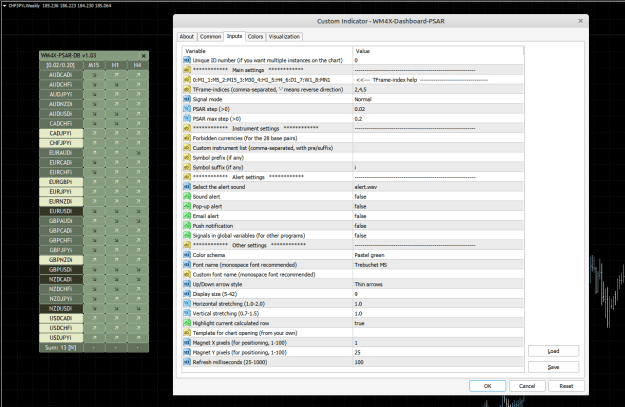Click the Highlight current calculated row icon
Viewport: 625px width, 407px height.
[x=187, y=323]
